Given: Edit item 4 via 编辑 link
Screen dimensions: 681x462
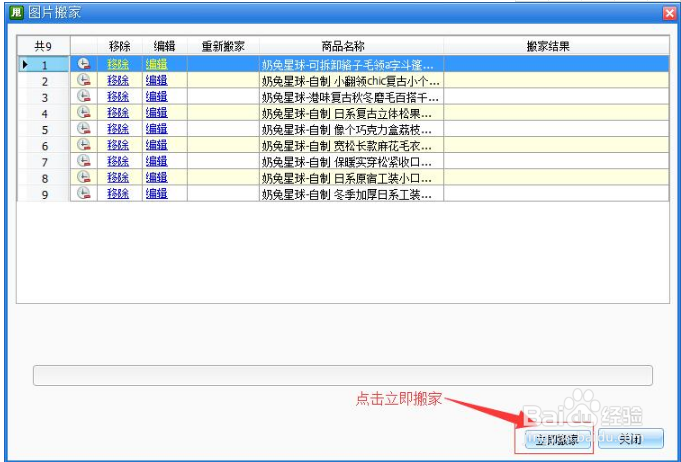Looking at the screenshot, I should tap(157, 113).
